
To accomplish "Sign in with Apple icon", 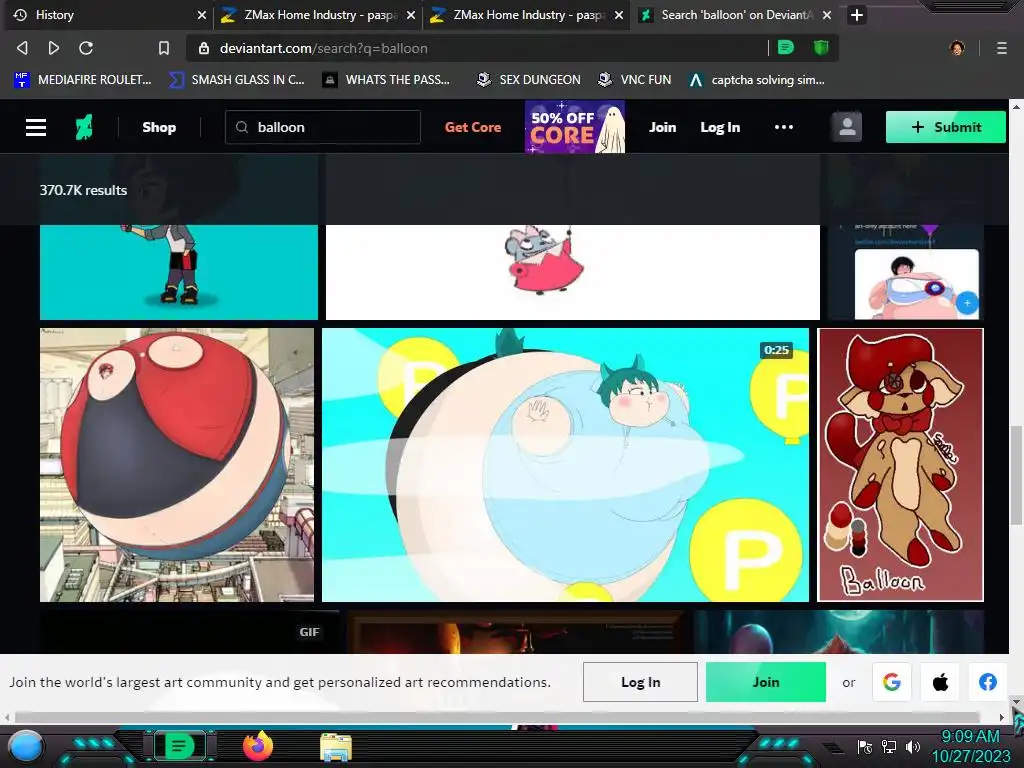I will click(x=940, y=682).
